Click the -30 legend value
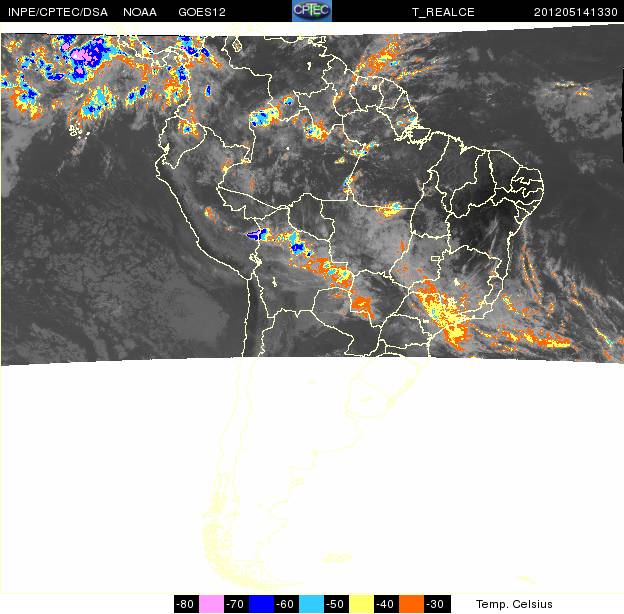Viewport: 624px width, 614px height. point(437,604)
